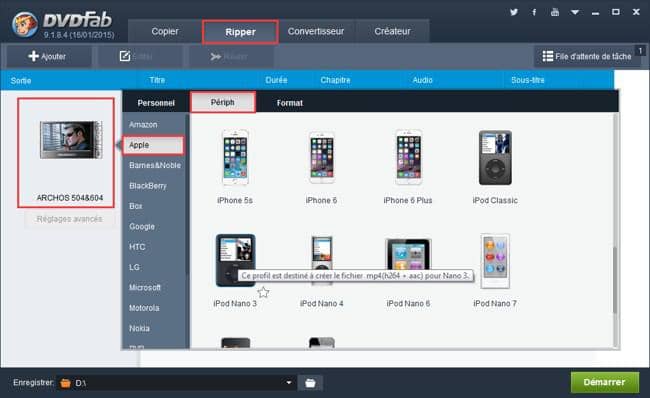Select Apple in the brand list

coord(153,145)
